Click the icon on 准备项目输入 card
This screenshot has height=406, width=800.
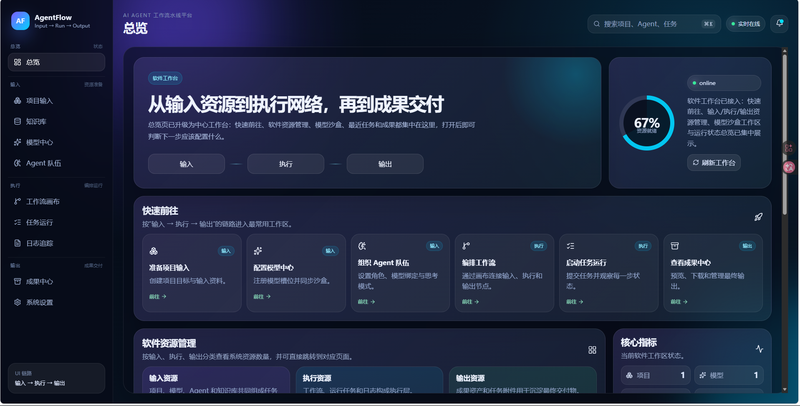tap(154, 251)
